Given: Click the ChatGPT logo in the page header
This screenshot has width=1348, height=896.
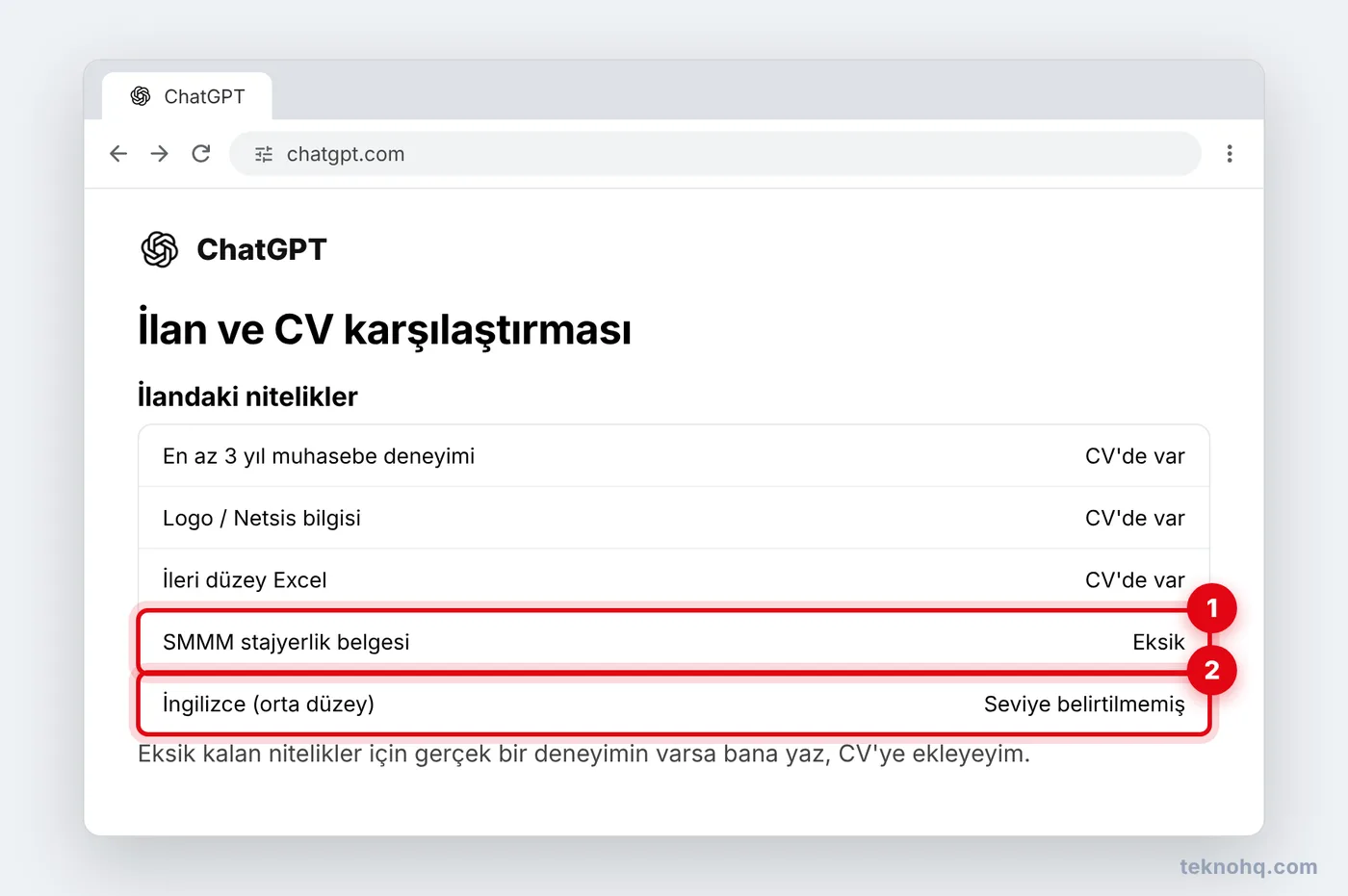Looking at the screenshot, I should pyautogui.click(x=160, y=249).
